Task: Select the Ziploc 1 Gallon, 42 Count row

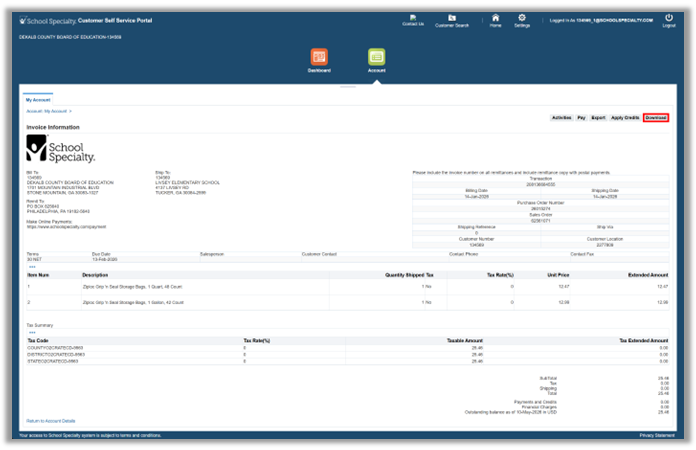Action: tap(348, 302)
